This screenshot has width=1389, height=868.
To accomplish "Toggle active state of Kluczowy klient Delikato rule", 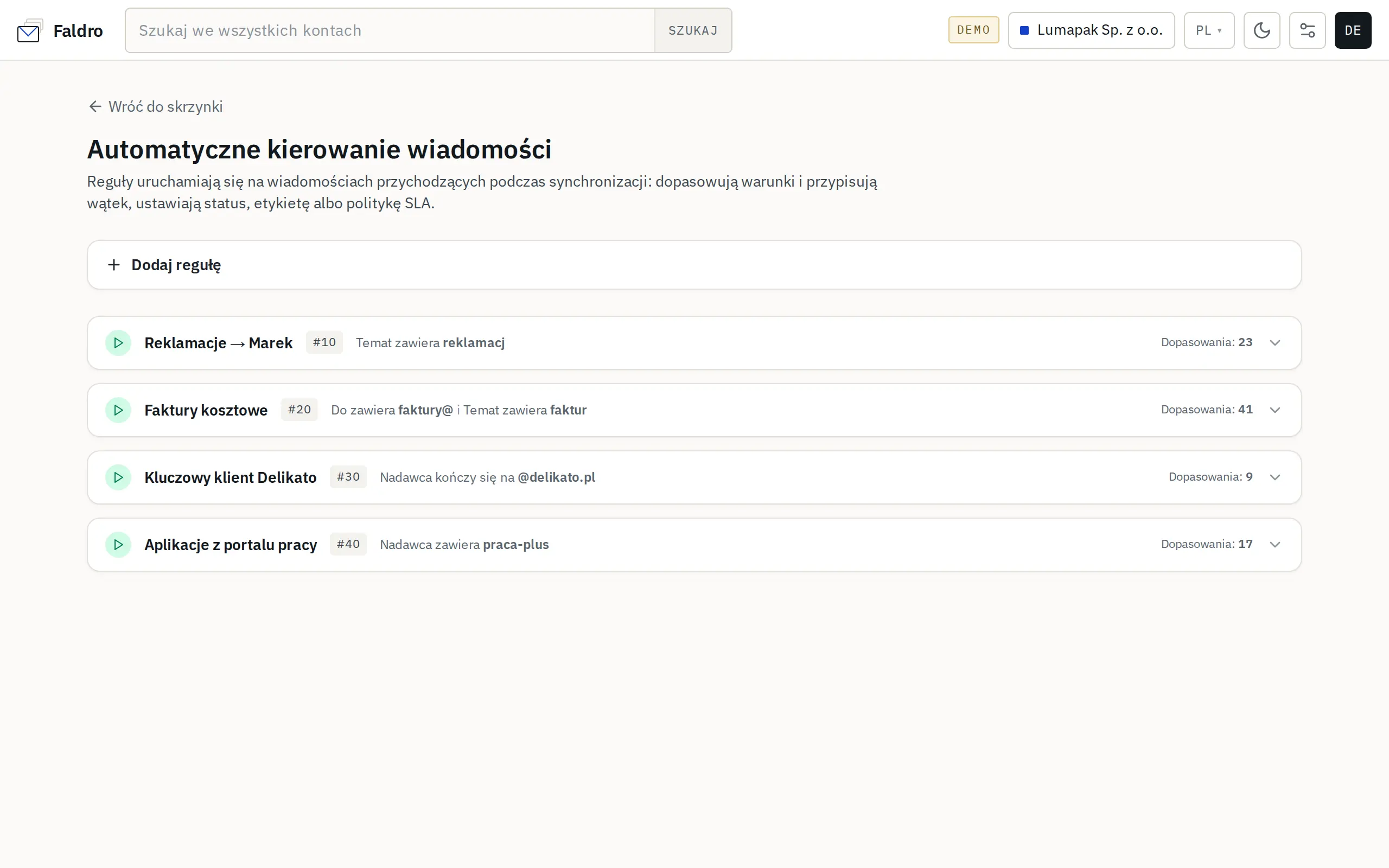I will point(118,477).
